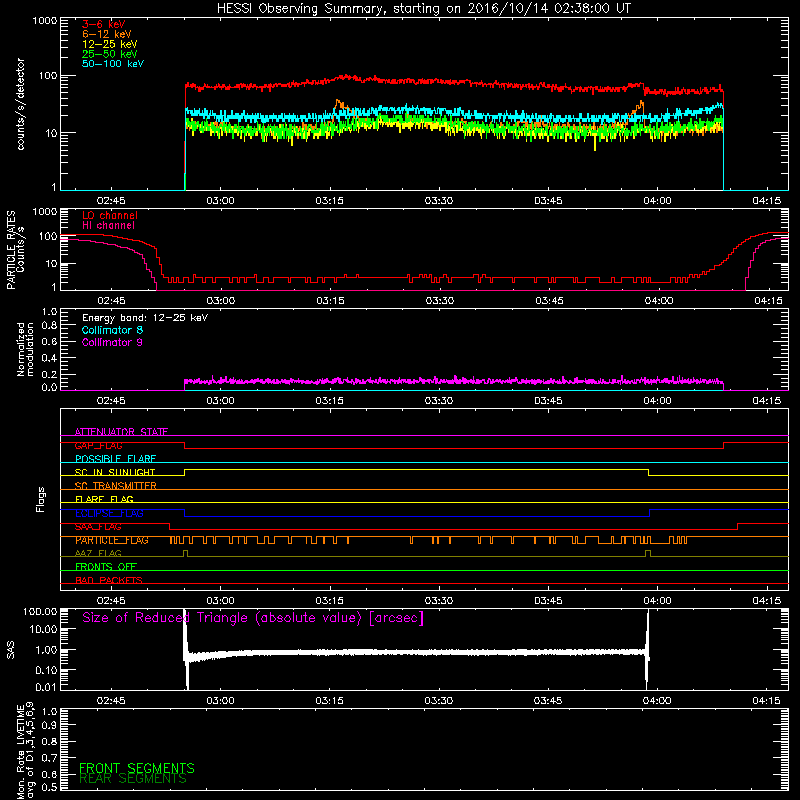Click the 03:30 tick under the modulation plot
The width and height of the screenshot is (800, 800).
(x=439, y=401)
